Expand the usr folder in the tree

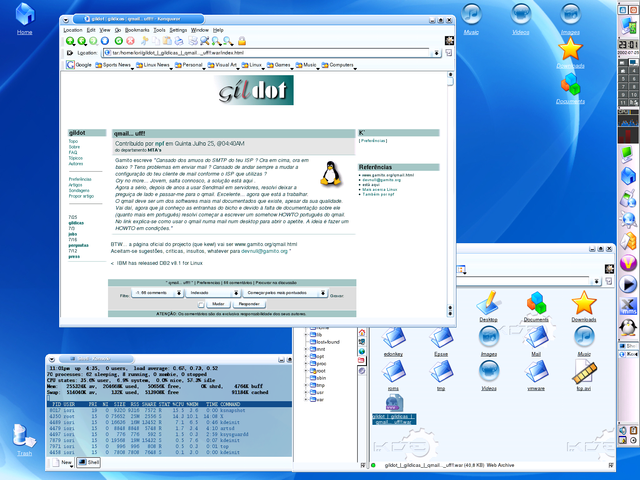coord(306,392)
